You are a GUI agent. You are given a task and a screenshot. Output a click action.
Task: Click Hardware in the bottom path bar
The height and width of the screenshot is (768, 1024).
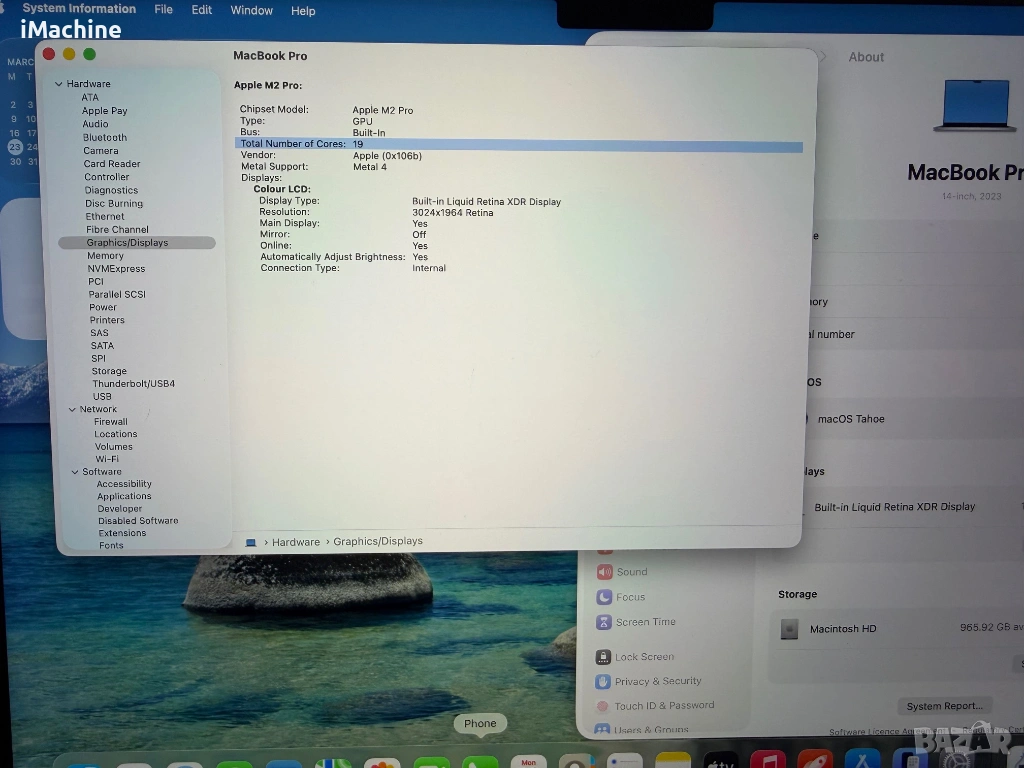pos(296,542)
